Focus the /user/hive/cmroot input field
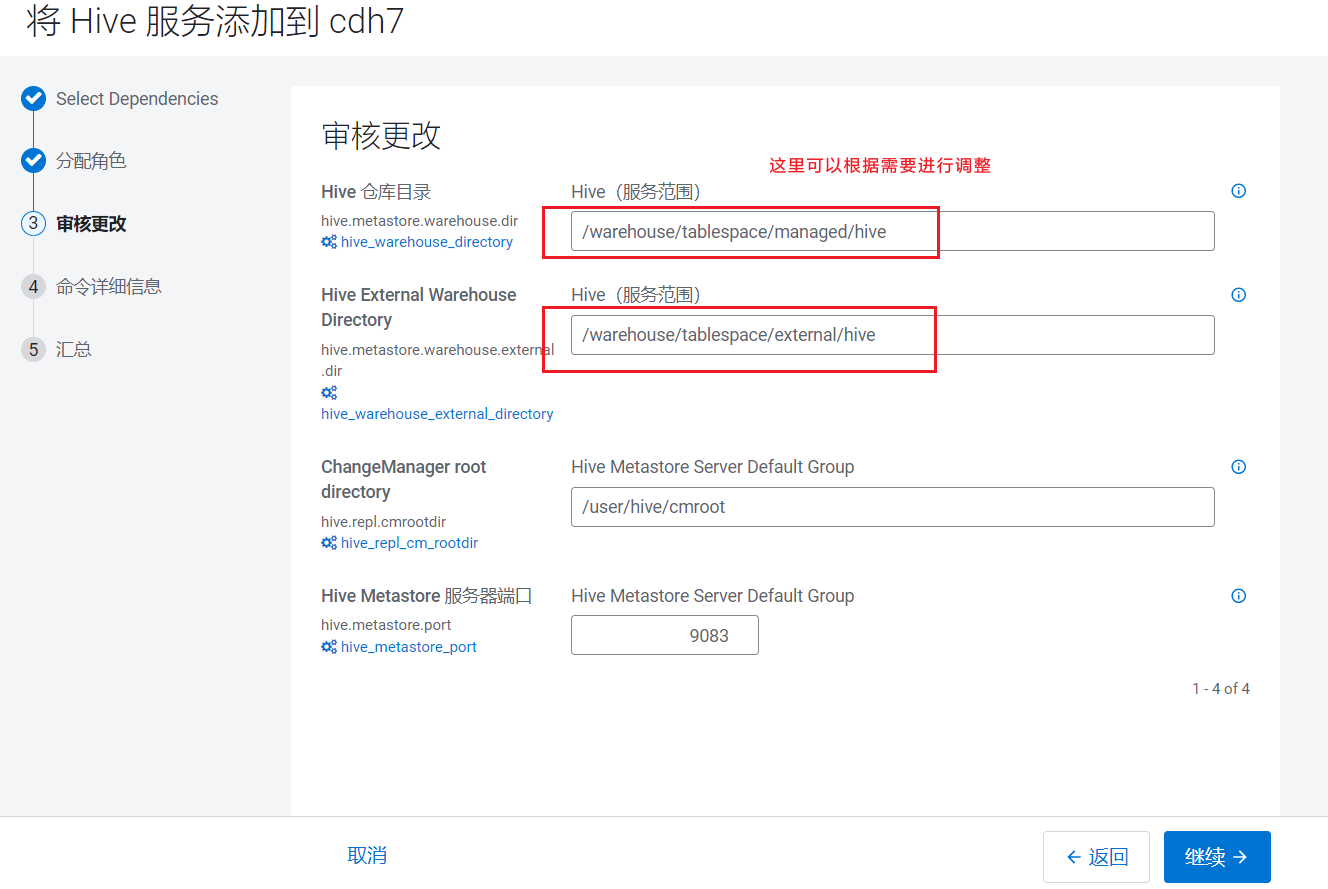The height and width of the screenshot is (889, 1328). [x=893, y=507]
